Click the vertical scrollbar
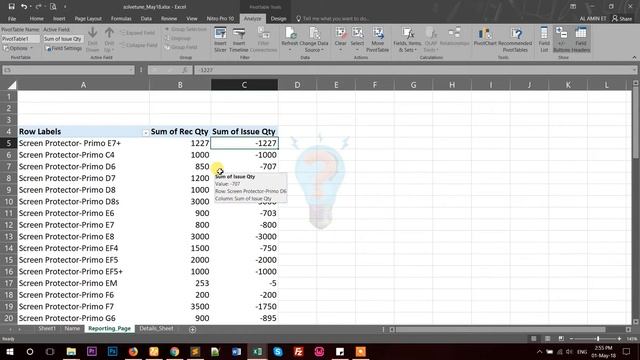Screen dimensions: 640x360 coord(636,122)
